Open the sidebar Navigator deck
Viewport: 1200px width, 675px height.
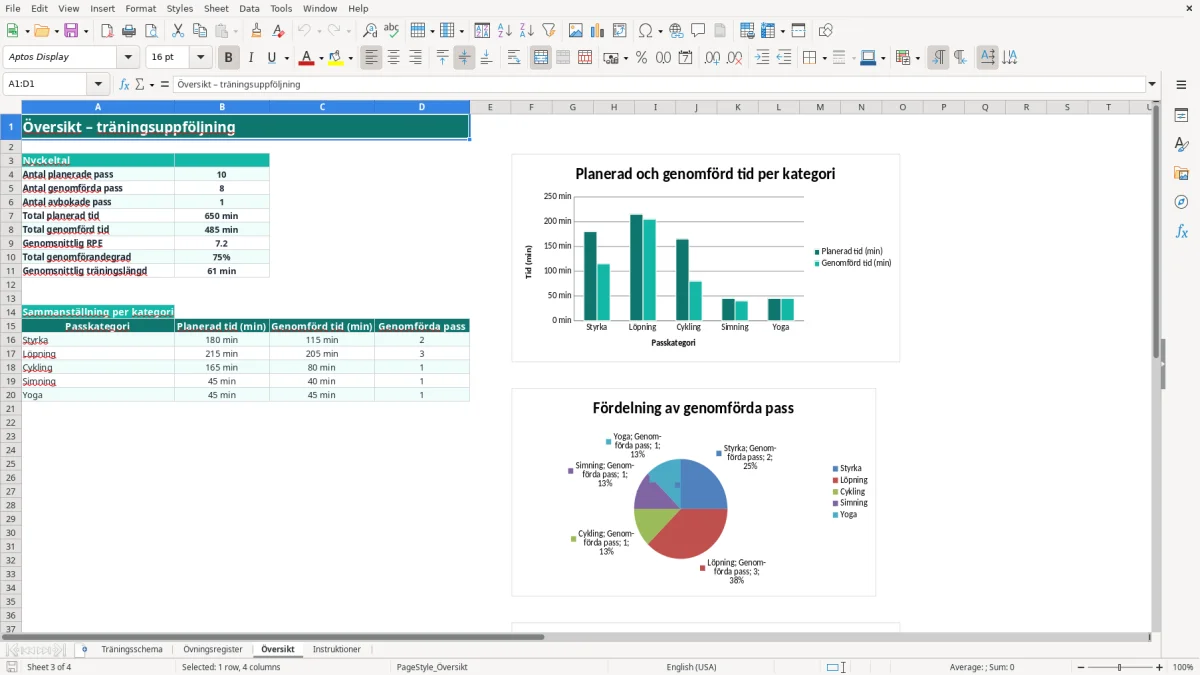(x=1181, y=202)
